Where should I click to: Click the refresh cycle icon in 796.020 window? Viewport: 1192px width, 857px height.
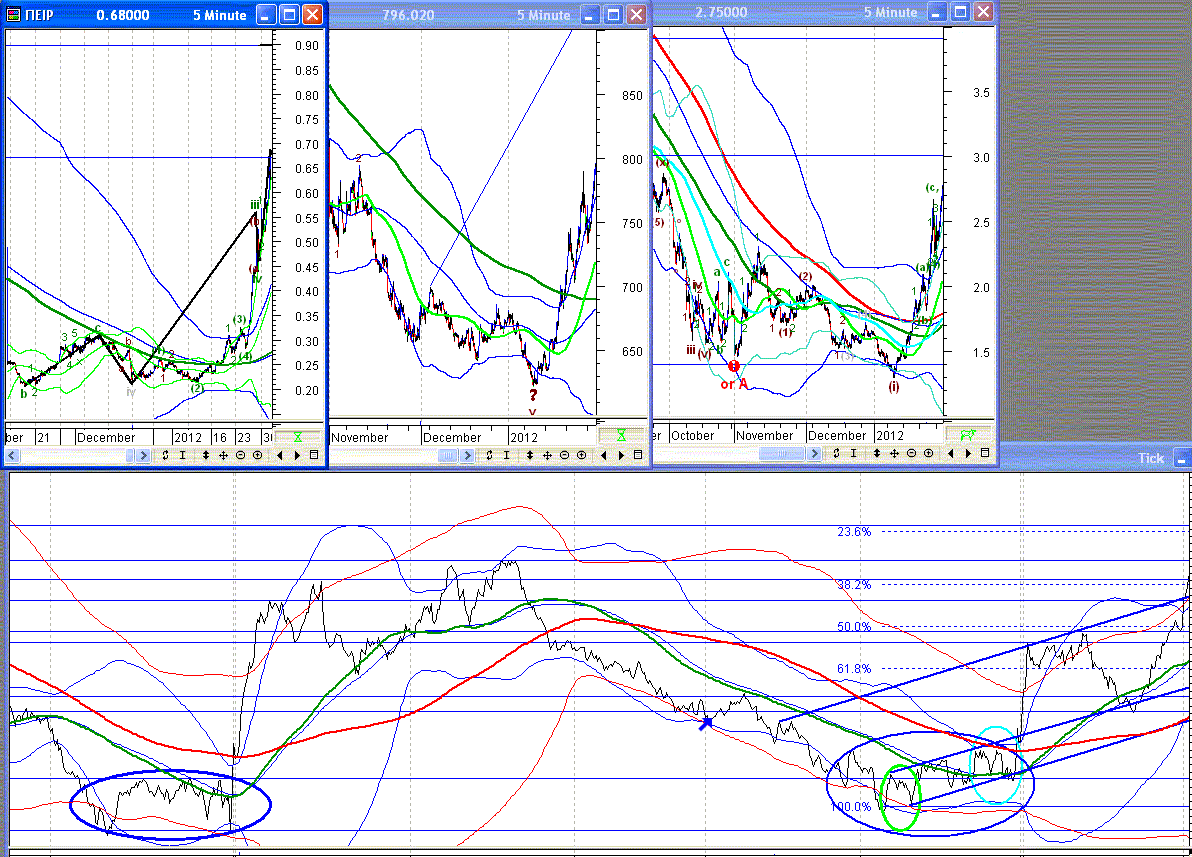(x=489, y=455)
